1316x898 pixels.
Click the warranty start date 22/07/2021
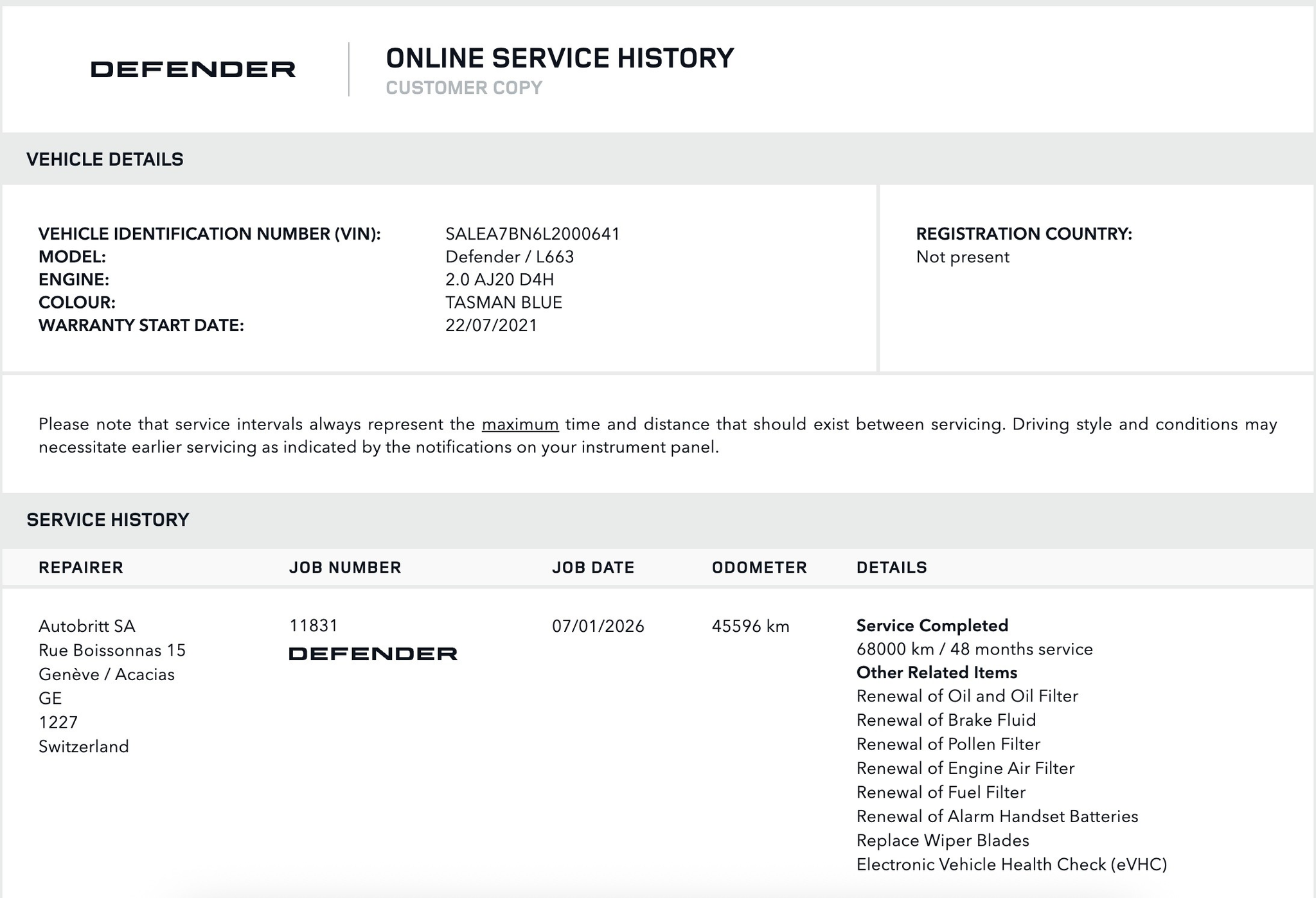(491, 325)
